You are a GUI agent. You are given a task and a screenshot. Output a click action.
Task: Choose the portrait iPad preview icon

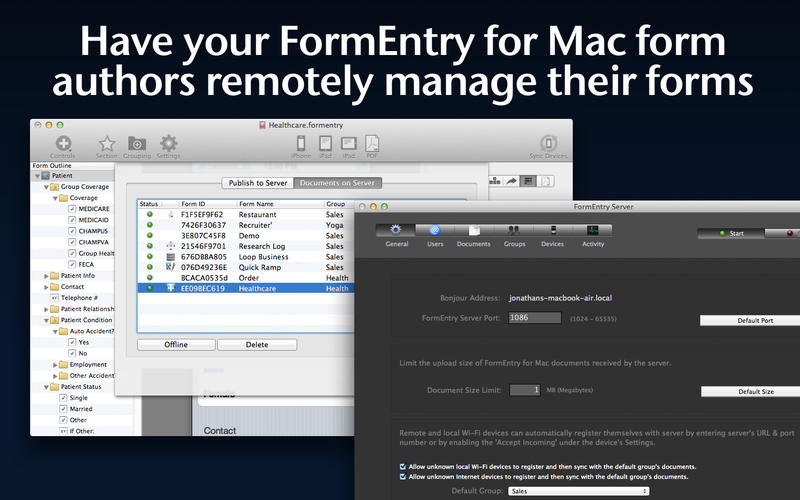326,143
